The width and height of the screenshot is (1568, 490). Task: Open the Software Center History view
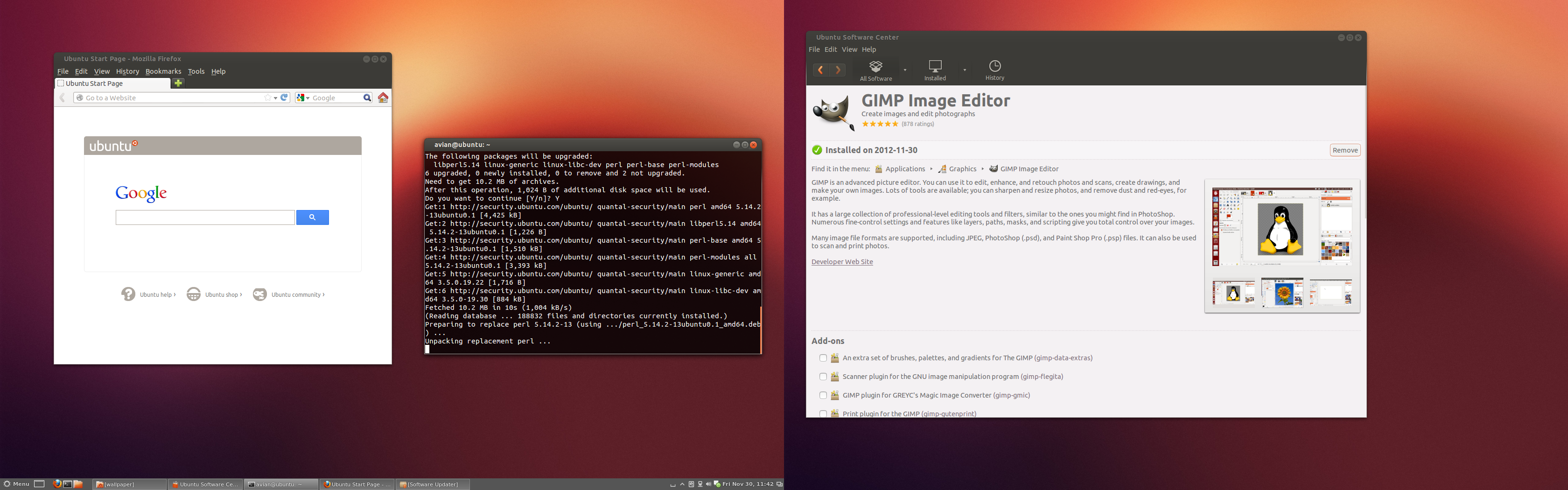(994, 70)
